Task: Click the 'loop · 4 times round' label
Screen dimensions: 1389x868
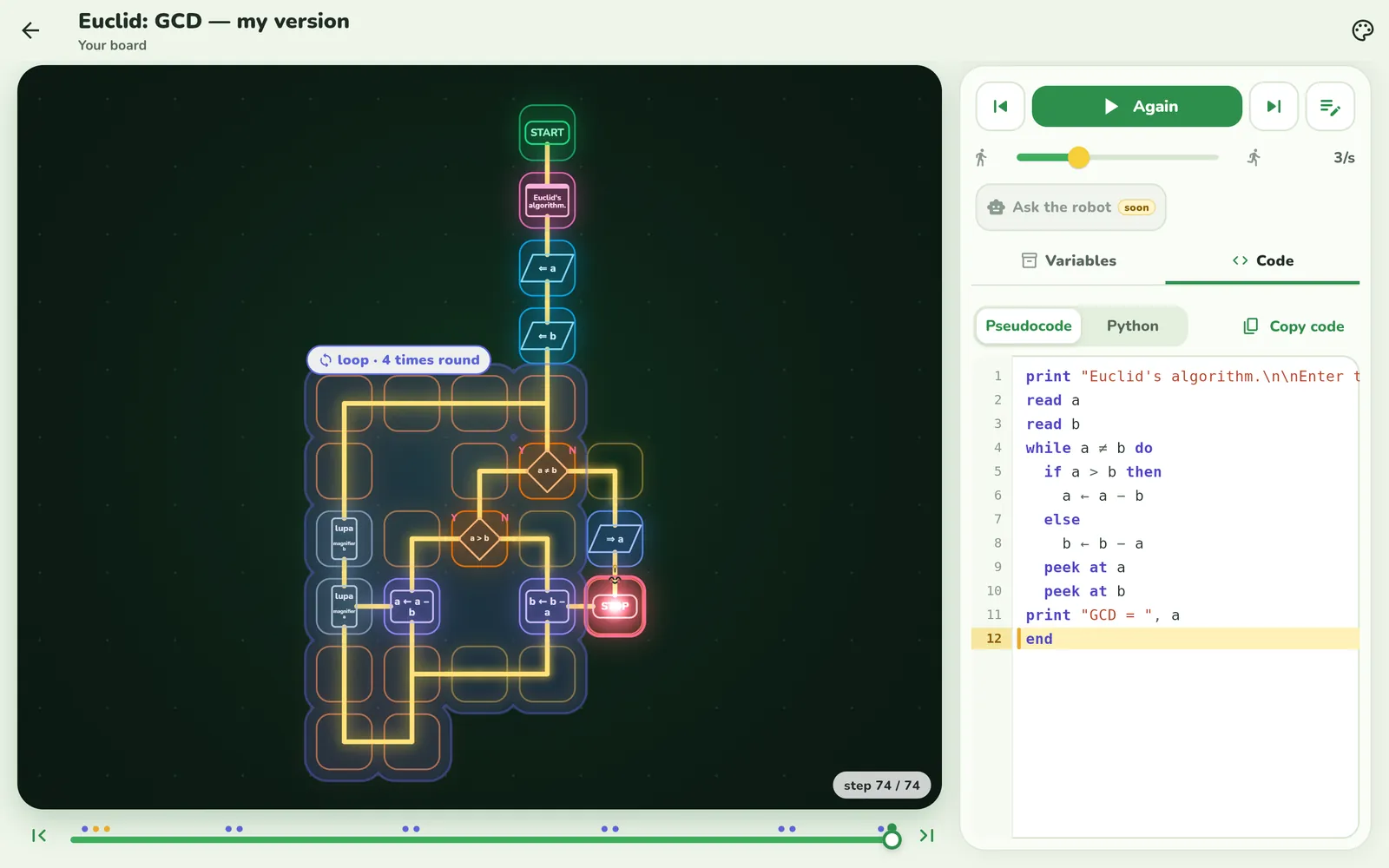Action: point(399,359)
